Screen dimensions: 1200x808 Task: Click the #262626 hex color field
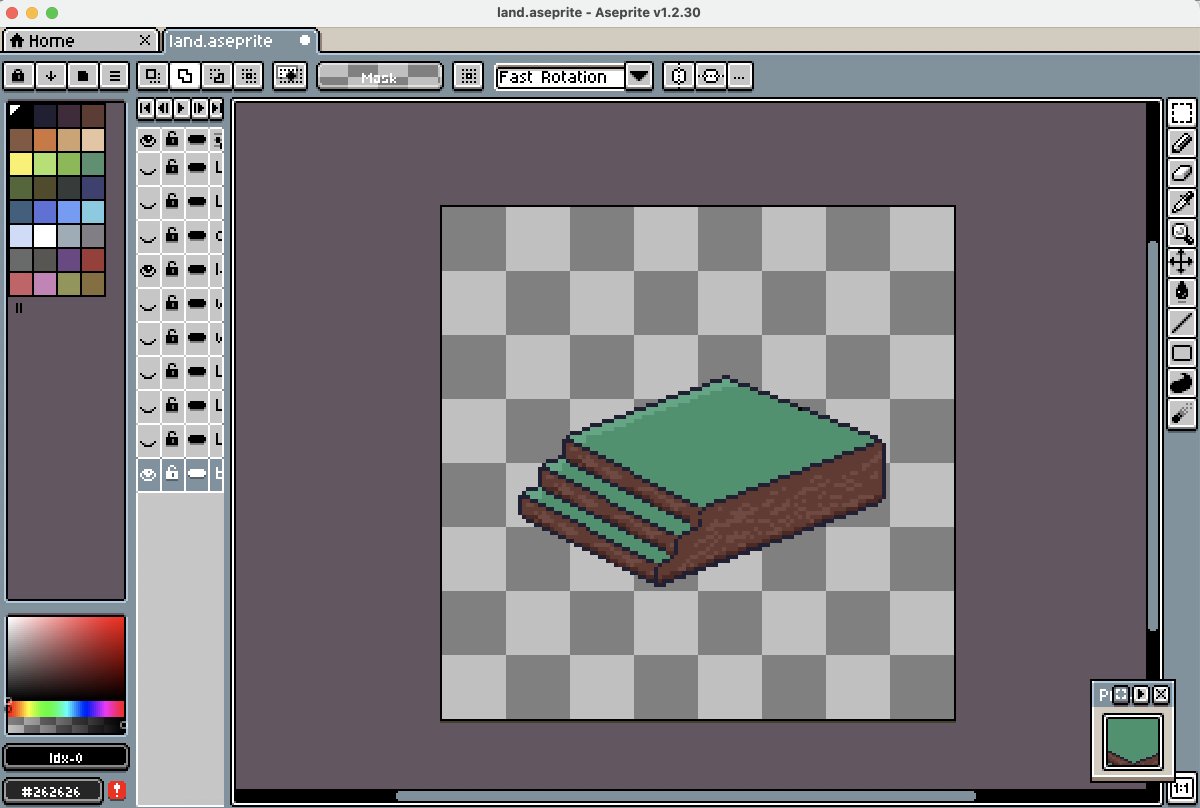(x=53, y=790)
